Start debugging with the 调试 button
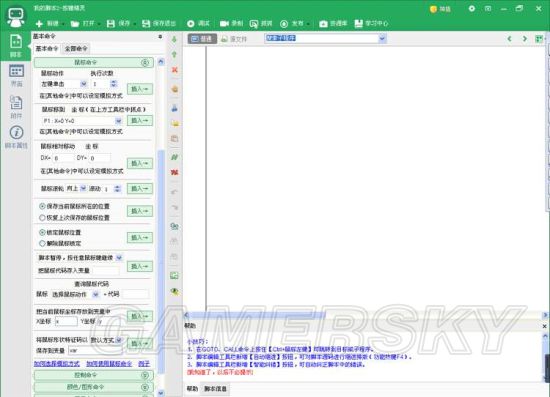The image size is (550, 397). pyautogui.click(x=198, y=23)
